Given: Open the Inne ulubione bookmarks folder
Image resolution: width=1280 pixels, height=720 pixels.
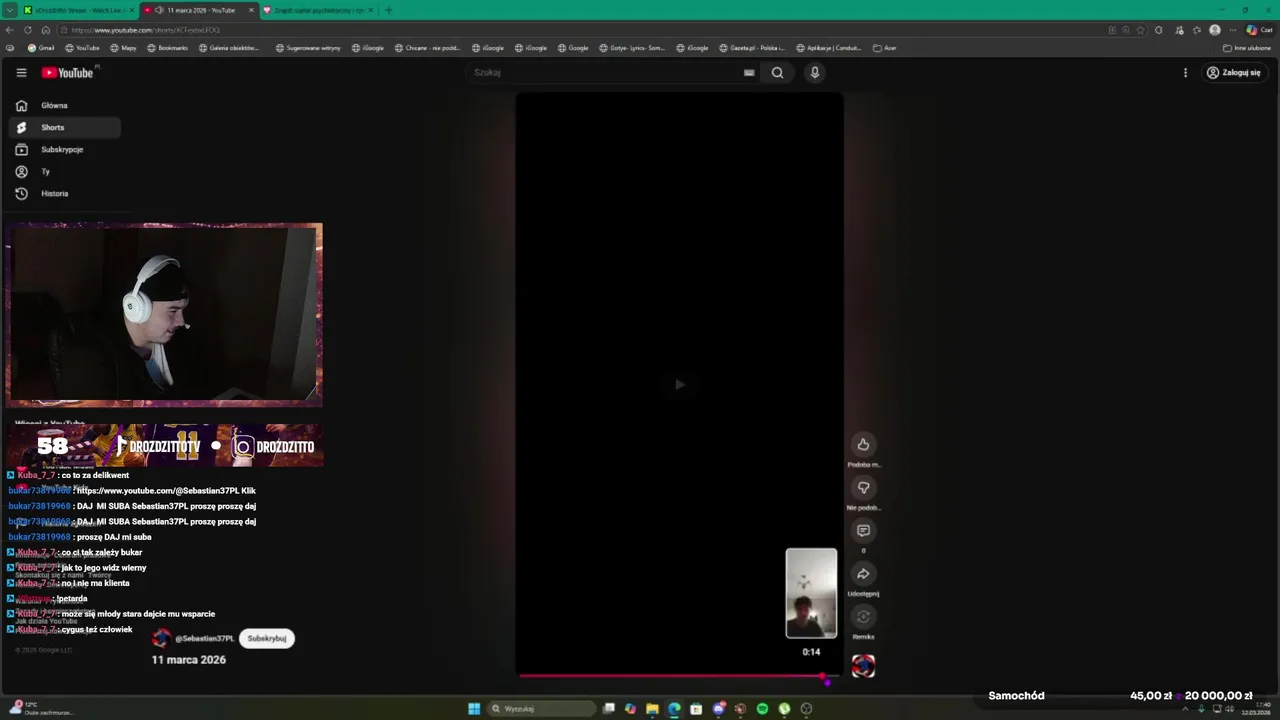Looking at the screenshot, I should coord(1247,47).
